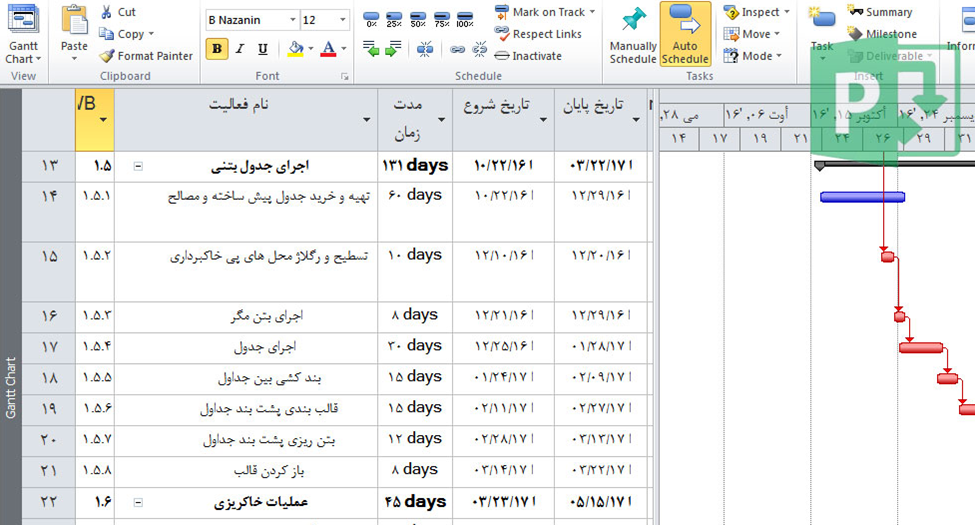Open the background color dropdown arrow
Viewport: 975px width, 525px height.
(311, 49)
